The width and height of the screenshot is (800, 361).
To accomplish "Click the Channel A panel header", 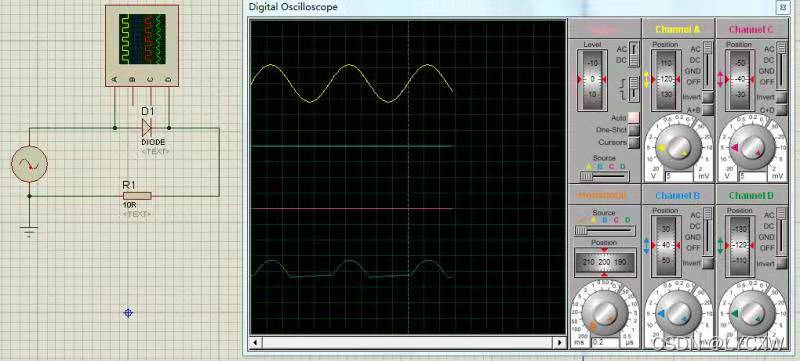I will pyautogui.click(x=678, y=29).
